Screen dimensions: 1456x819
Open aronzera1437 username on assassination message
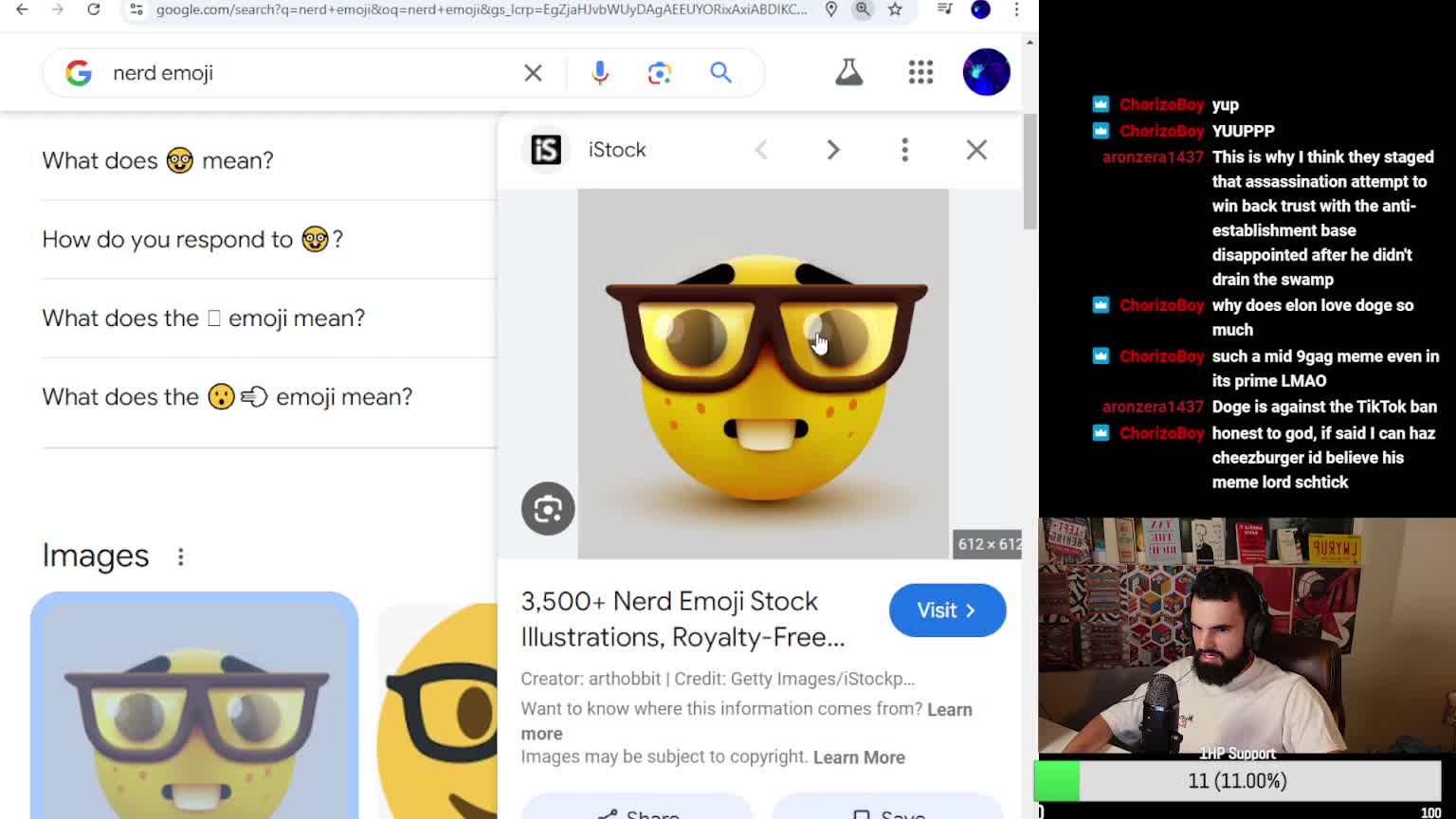pos(1153,157)
